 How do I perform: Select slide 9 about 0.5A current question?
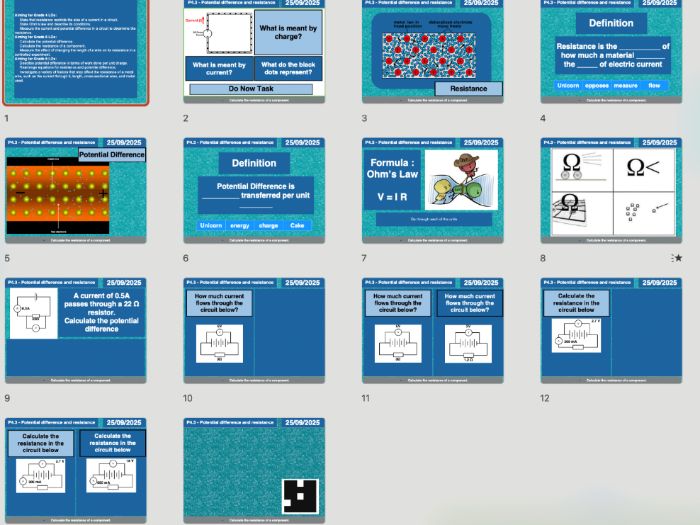pos(76,330)
